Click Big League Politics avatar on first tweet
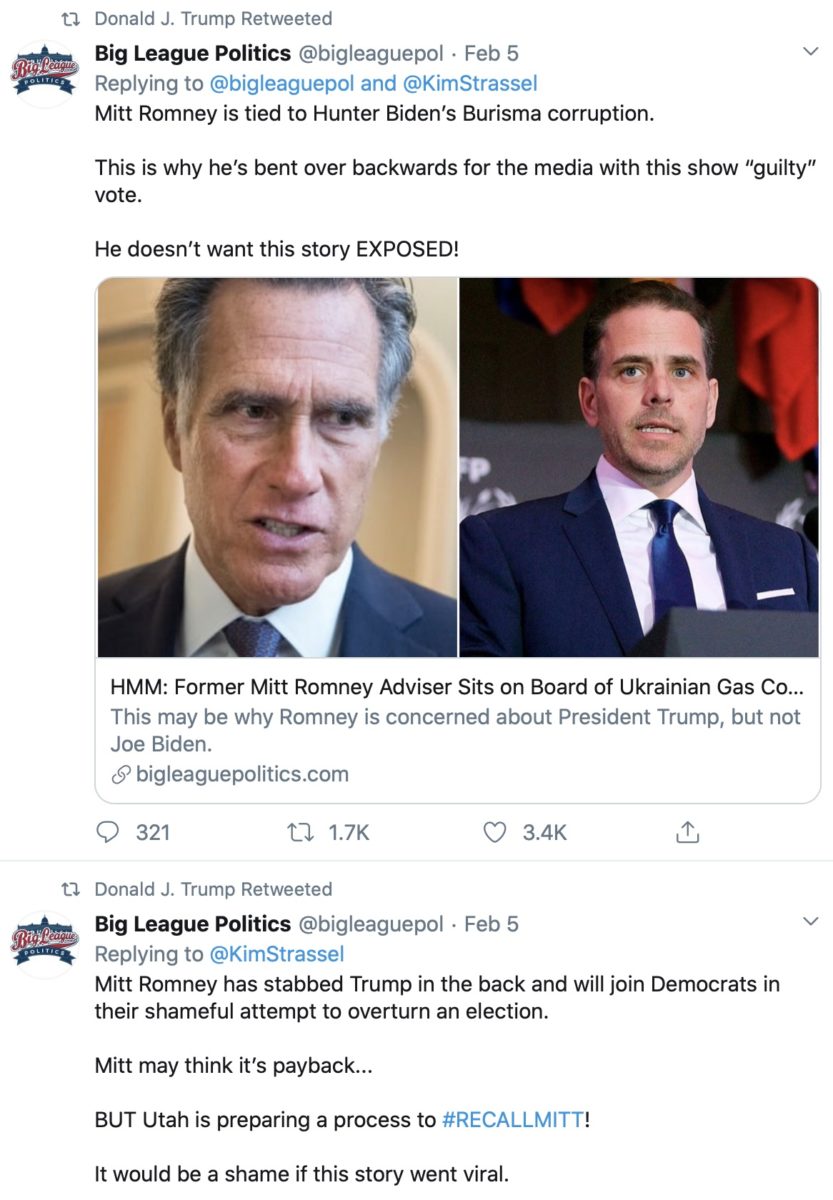The height and width of the screenshot is (1200, 833). coord(44,74)
